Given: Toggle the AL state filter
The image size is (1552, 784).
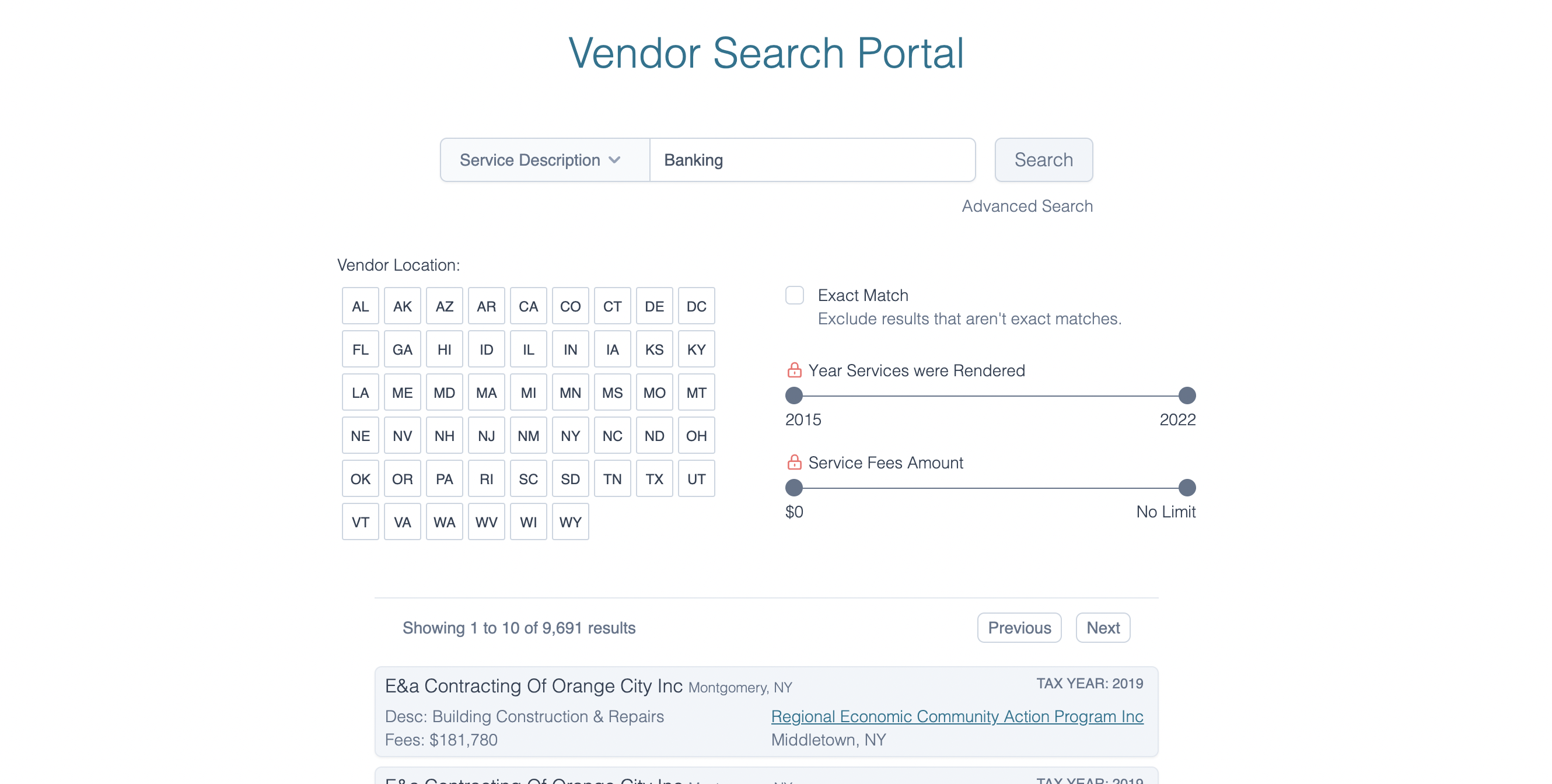Looking at the screenshot, I should [361, 306].
